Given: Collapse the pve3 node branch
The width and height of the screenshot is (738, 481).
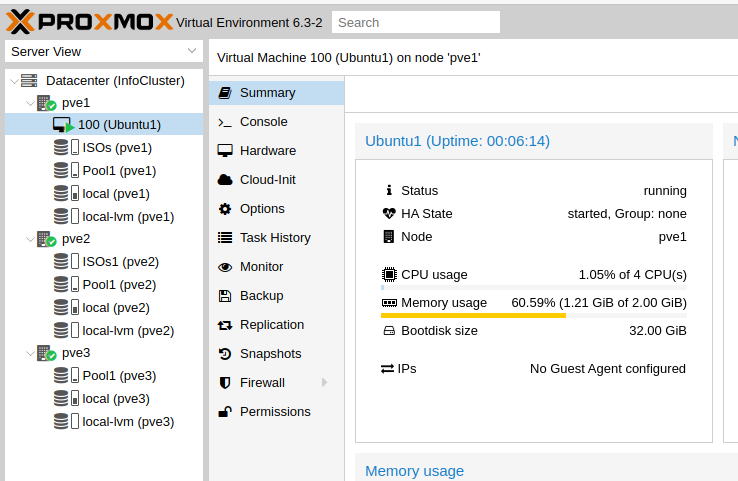Looking at the screenshot, I should point(31,353).
